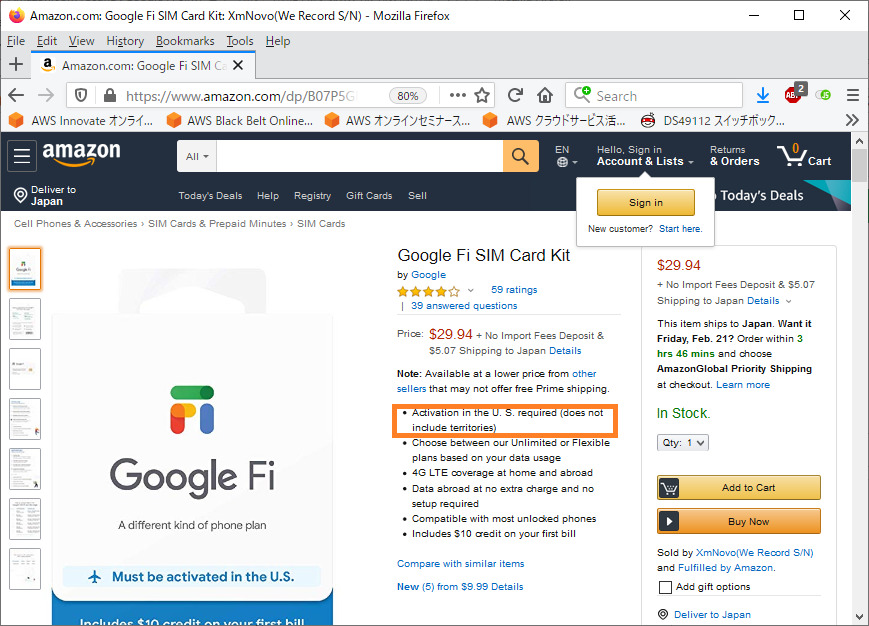
Task: Bookmark this page with the star
Action: point(482,95)
